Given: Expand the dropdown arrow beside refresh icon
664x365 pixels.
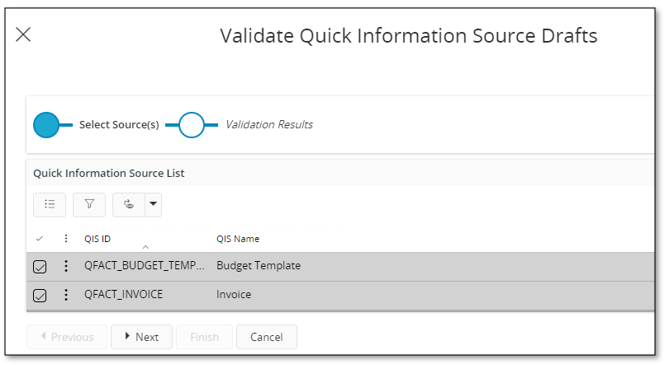Looking at the screenshot, I should [x=153, y=205].
